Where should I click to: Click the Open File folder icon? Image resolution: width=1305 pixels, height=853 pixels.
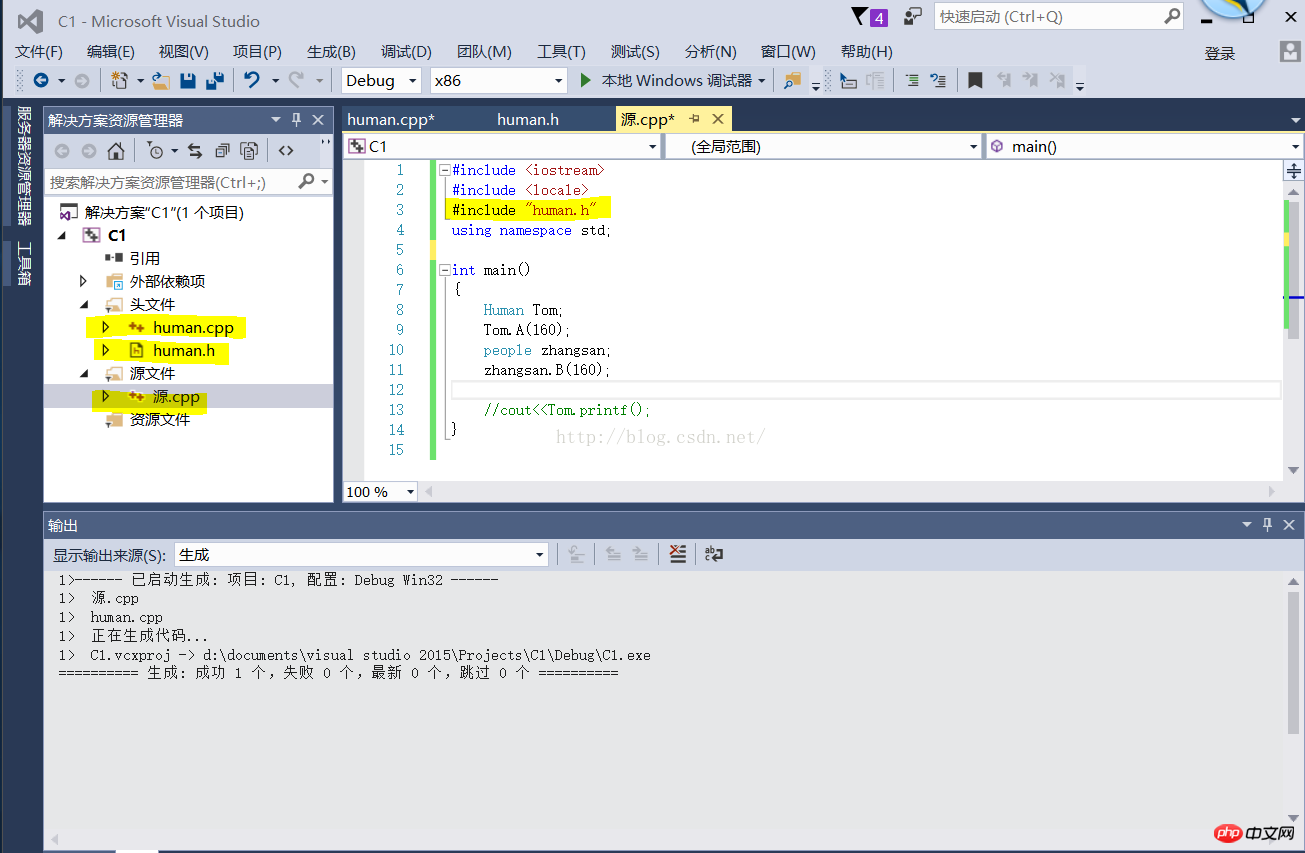coord(161,80)
